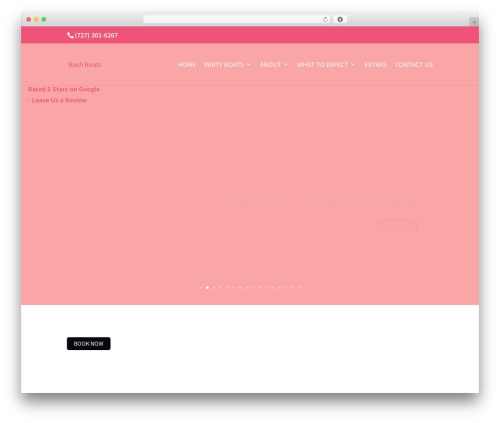The height and width of the screenshot is (423, 500).
Task: Call the phone number (727) 301-6267
Action: pos(96,35)
